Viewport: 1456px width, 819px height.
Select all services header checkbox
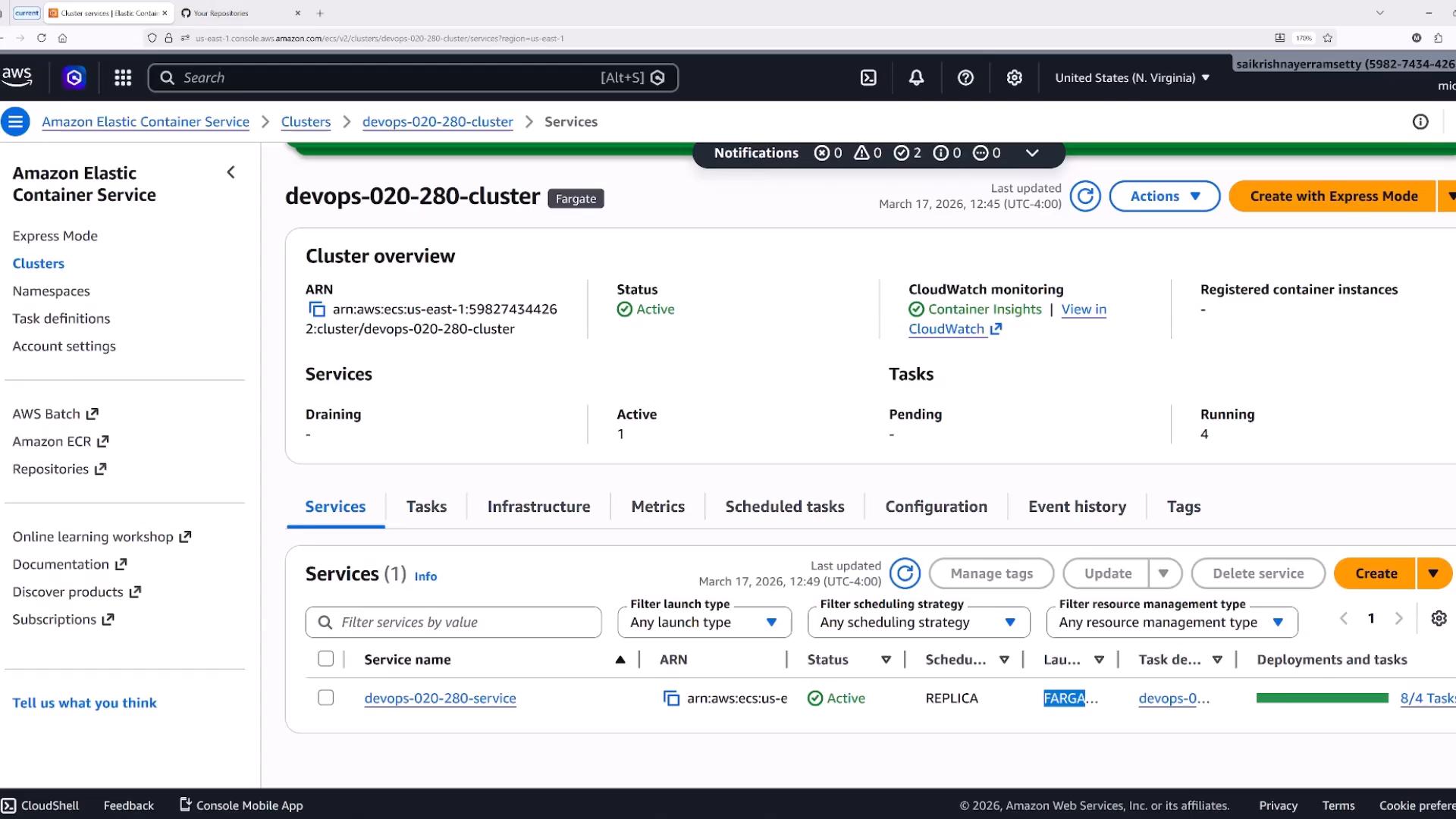(x=325, y=659)
